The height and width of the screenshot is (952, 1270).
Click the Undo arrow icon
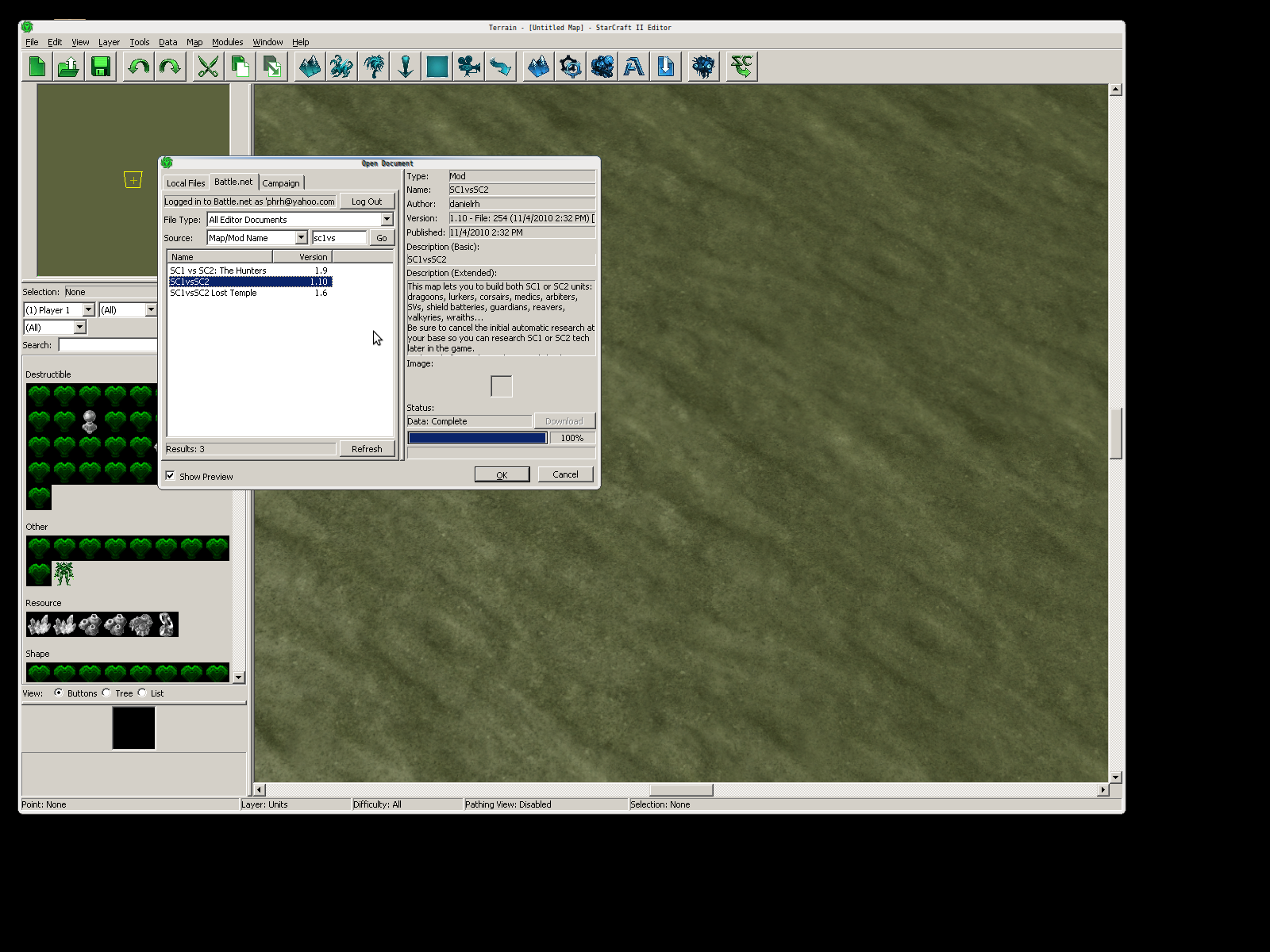click(x=139, y=67)
